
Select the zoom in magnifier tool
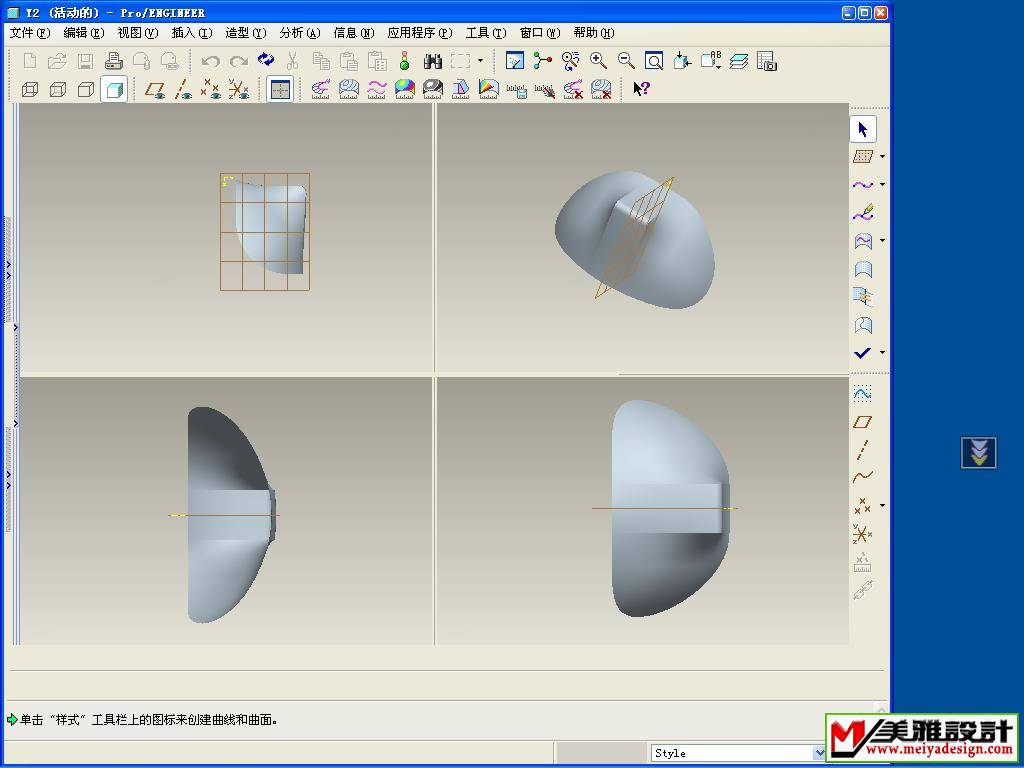[598, 61]
